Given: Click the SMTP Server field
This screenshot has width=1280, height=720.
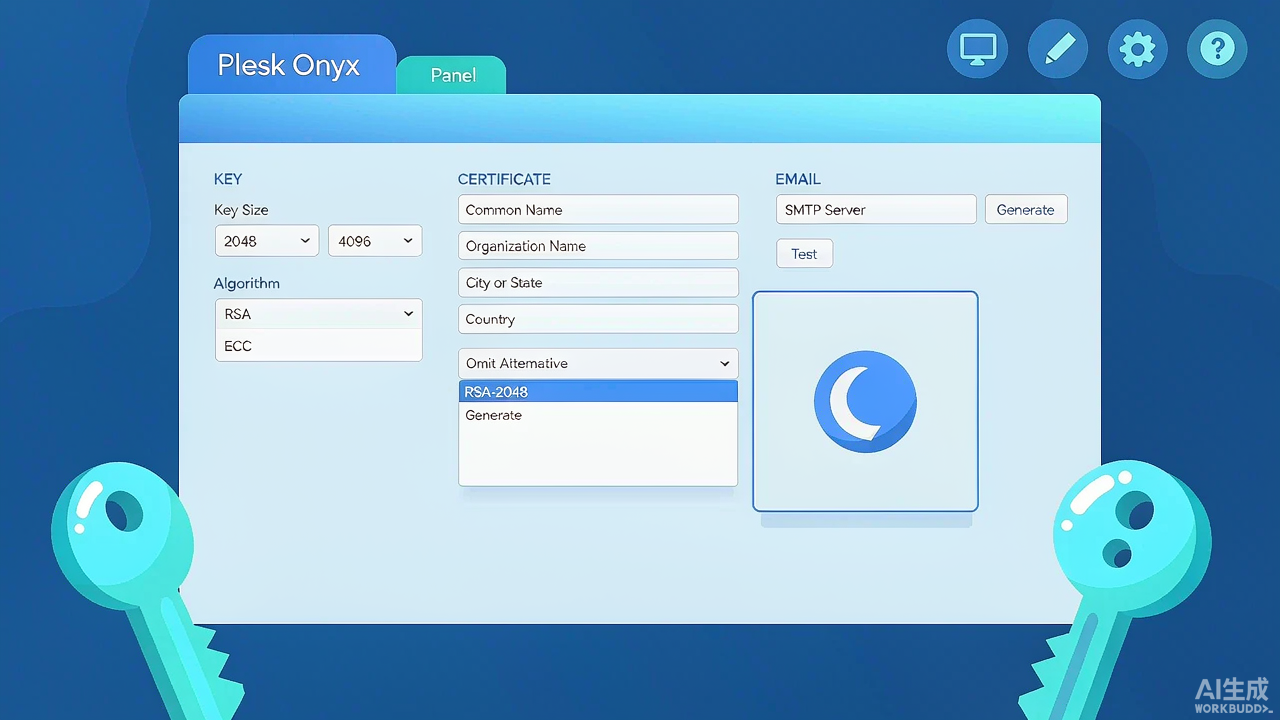Looking at the screenshot, I should [876, 210].
